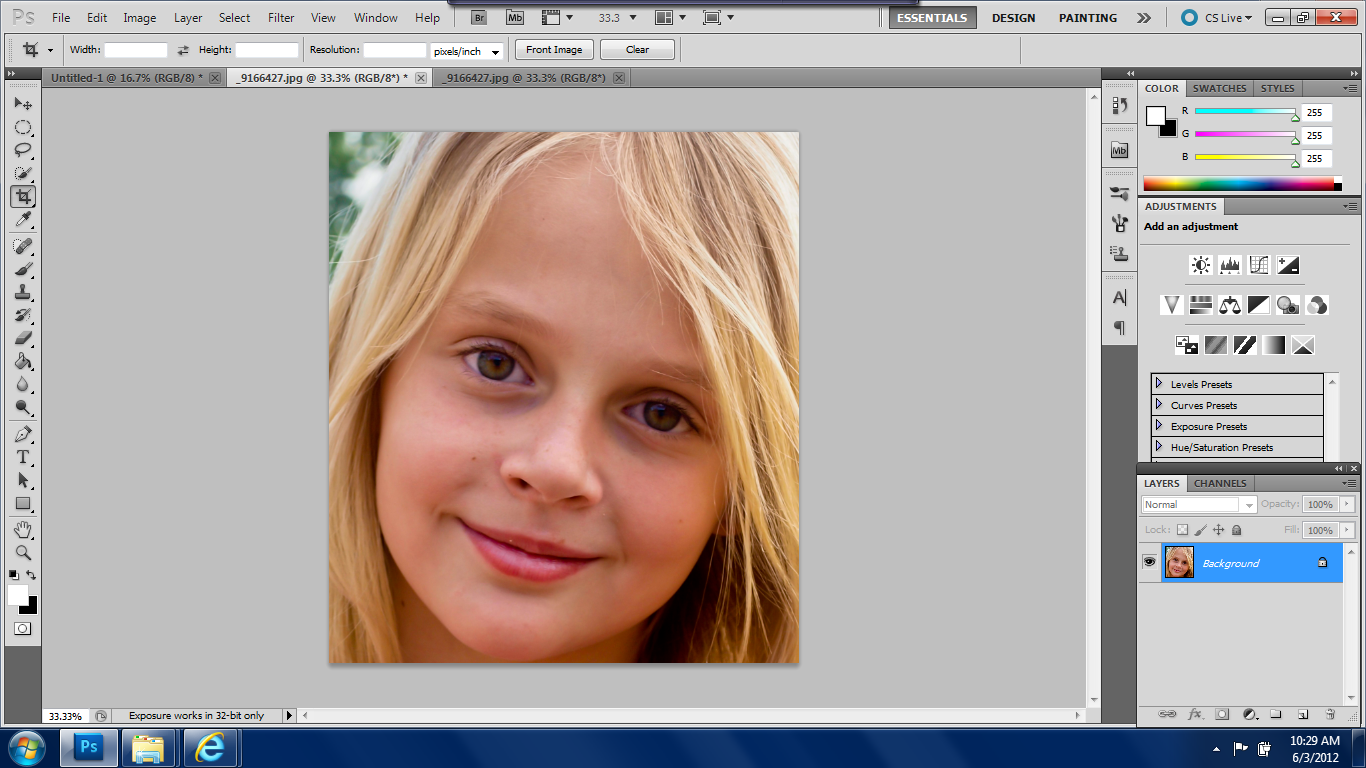The width and height of the screenshot is (1366, 768).
Task: Toggle lock image pixels
Action: [x=1201, y=530]
